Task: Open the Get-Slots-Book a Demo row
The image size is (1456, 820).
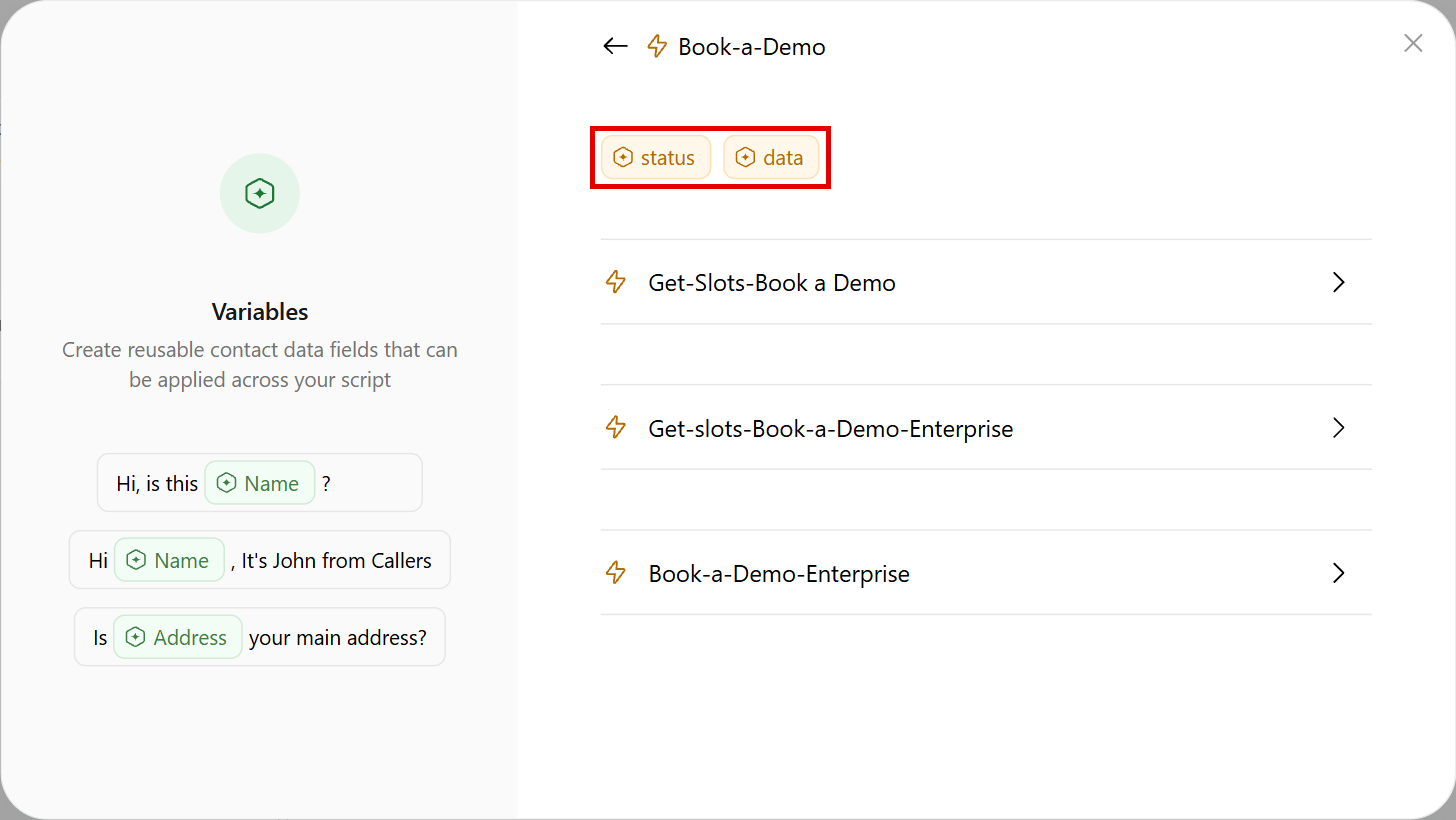Action: tap(986, 282)
